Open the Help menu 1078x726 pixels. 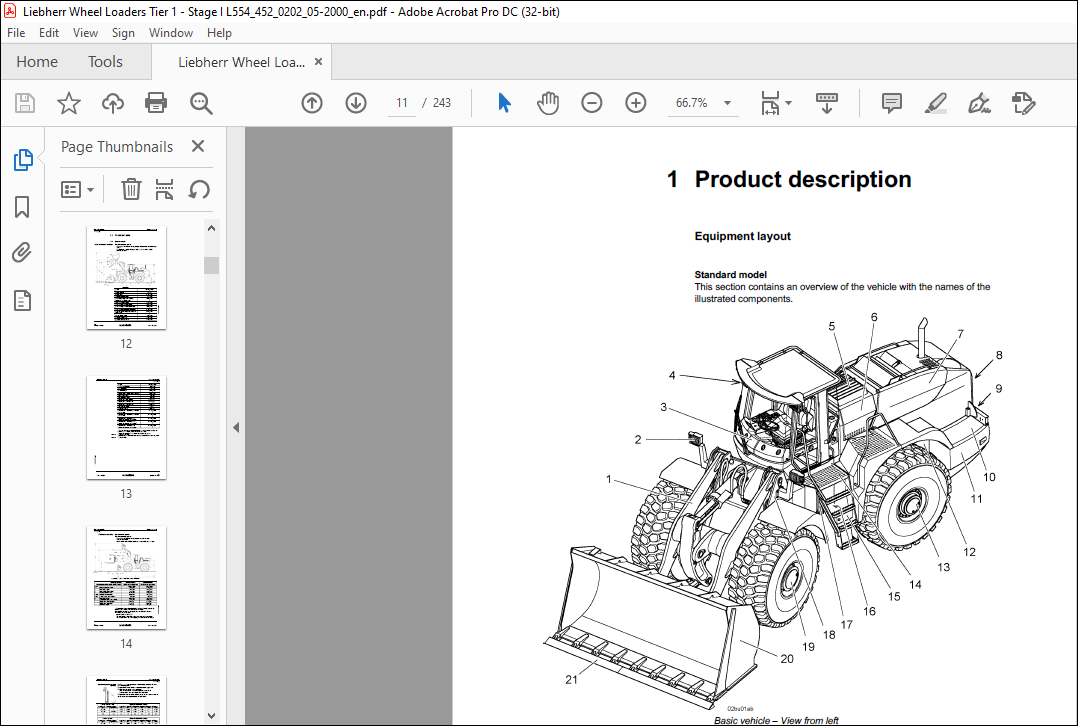tap(219, 32)
